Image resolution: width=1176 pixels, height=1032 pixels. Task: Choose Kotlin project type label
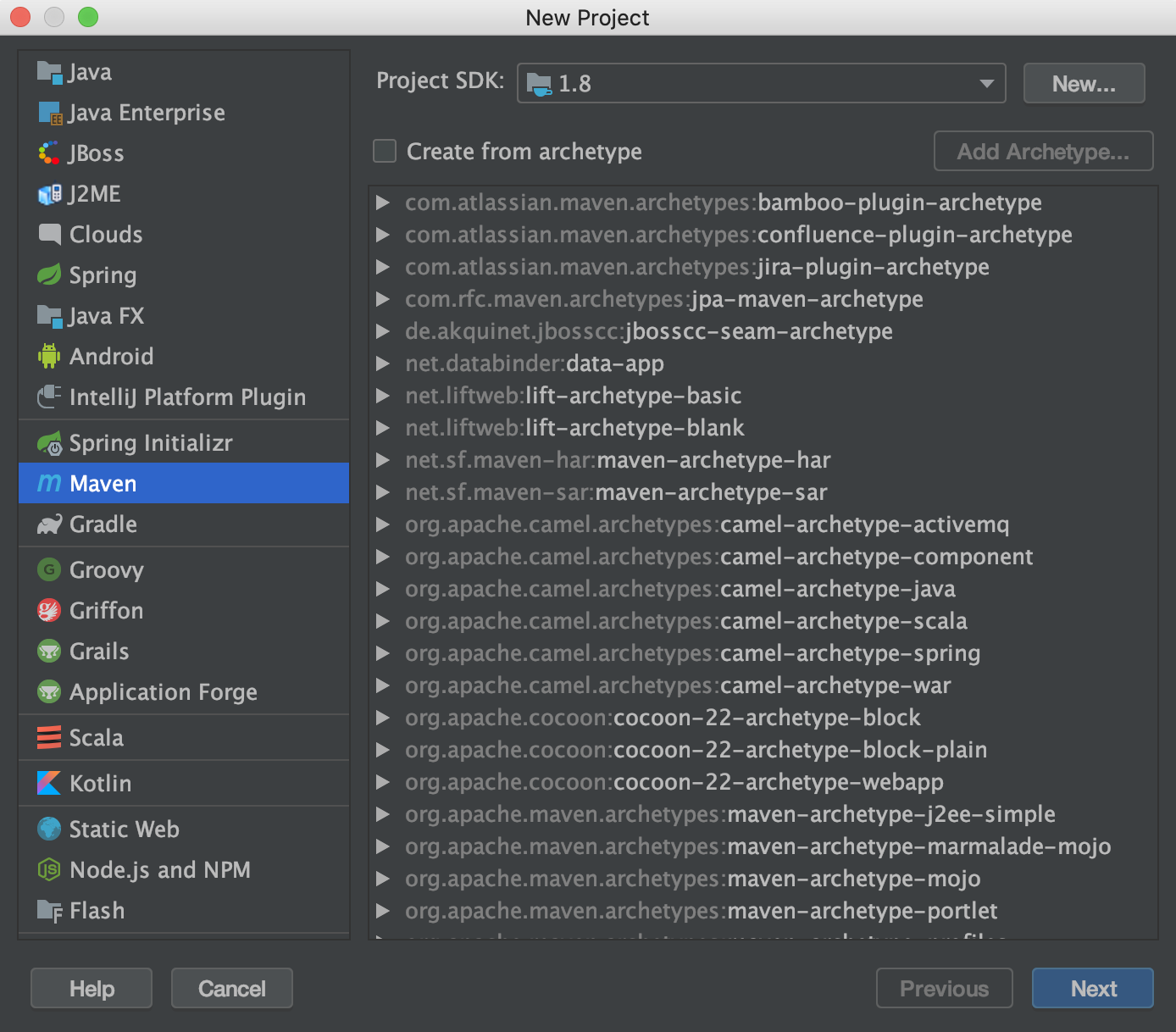pos(101,784)
